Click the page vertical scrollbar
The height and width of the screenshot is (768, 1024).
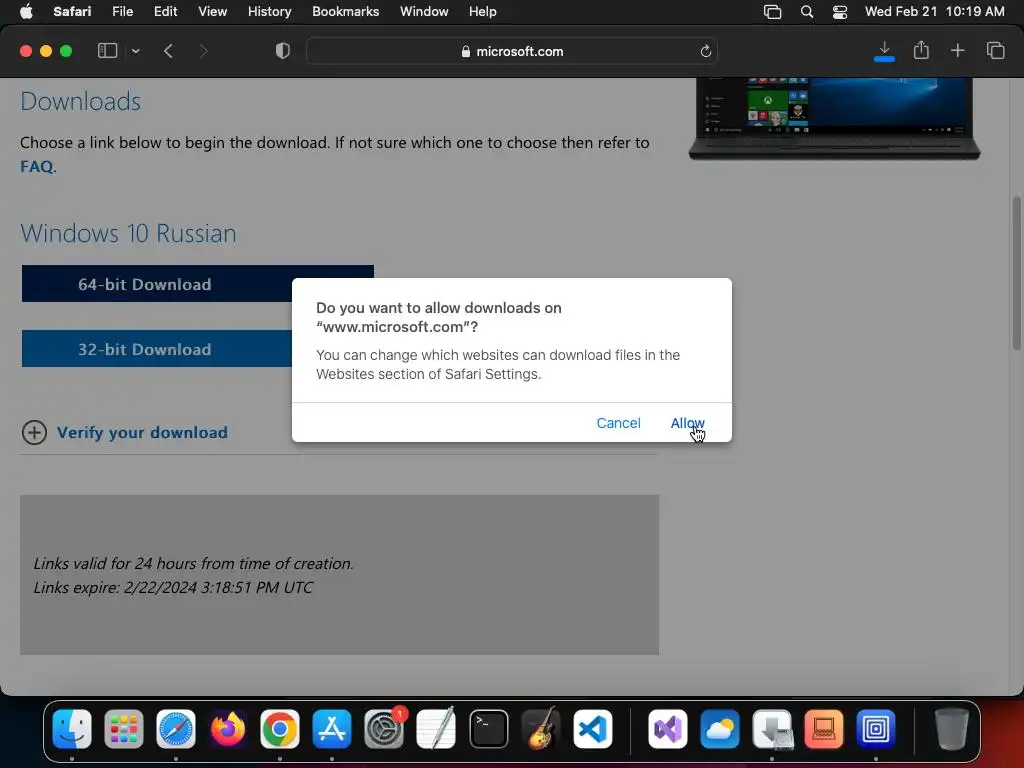point(1017,274)
